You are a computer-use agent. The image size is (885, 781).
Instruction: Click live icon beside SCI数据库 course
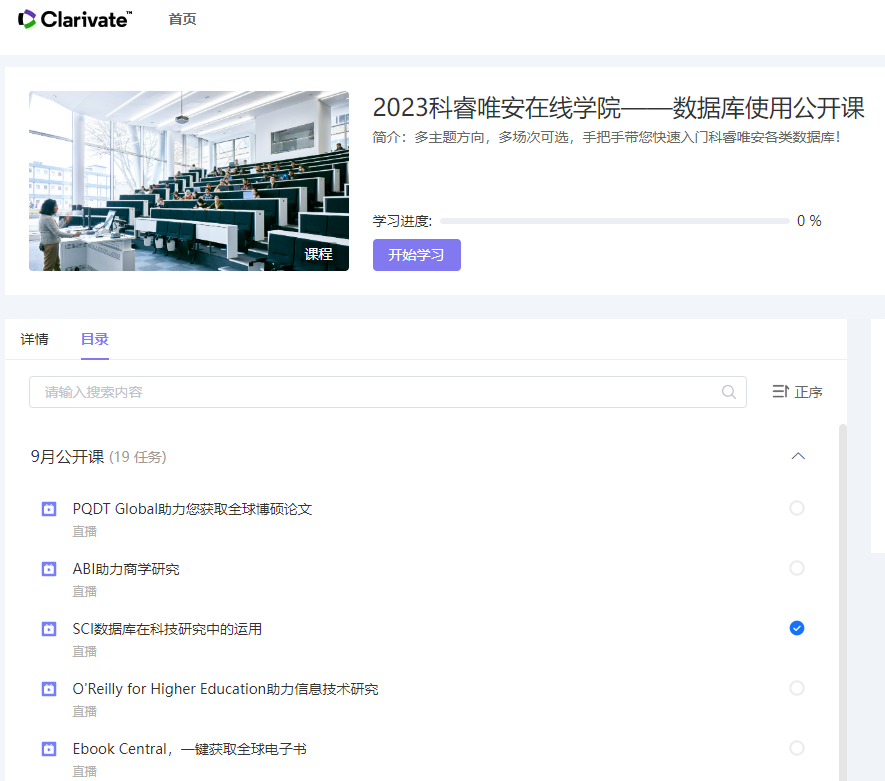(x=49, y=629)
